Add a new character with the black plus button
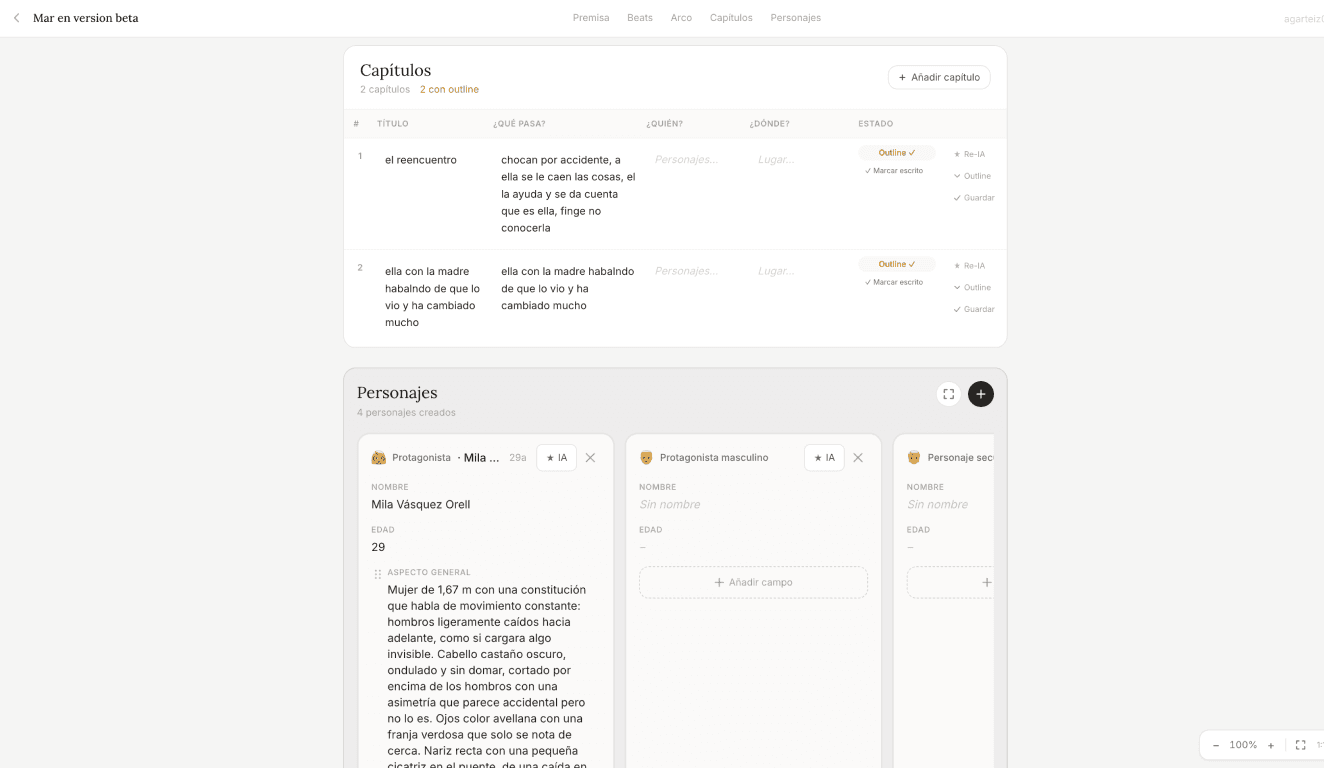The height and width of the screenshot is (768, 1324). 981,394
